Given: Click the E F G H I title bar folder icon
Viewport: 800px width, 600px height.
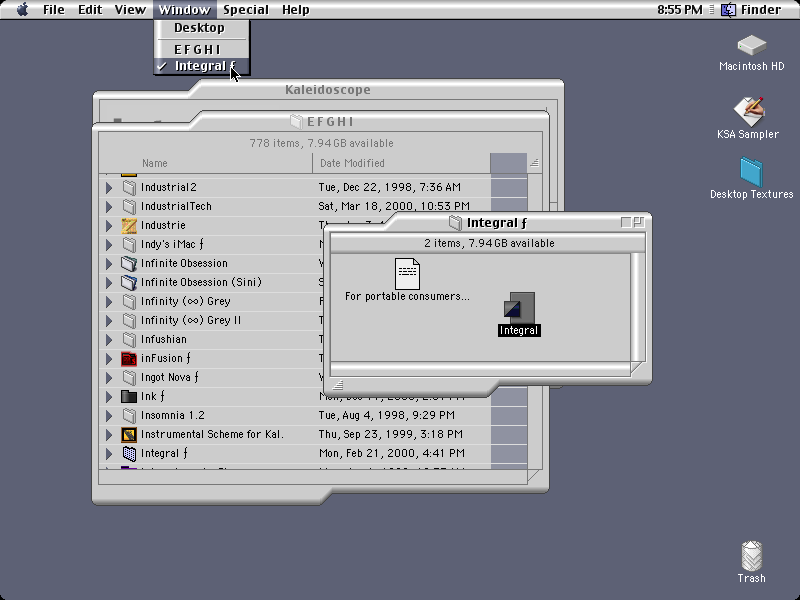Looking at the screenshot, I should pos(296,121).
